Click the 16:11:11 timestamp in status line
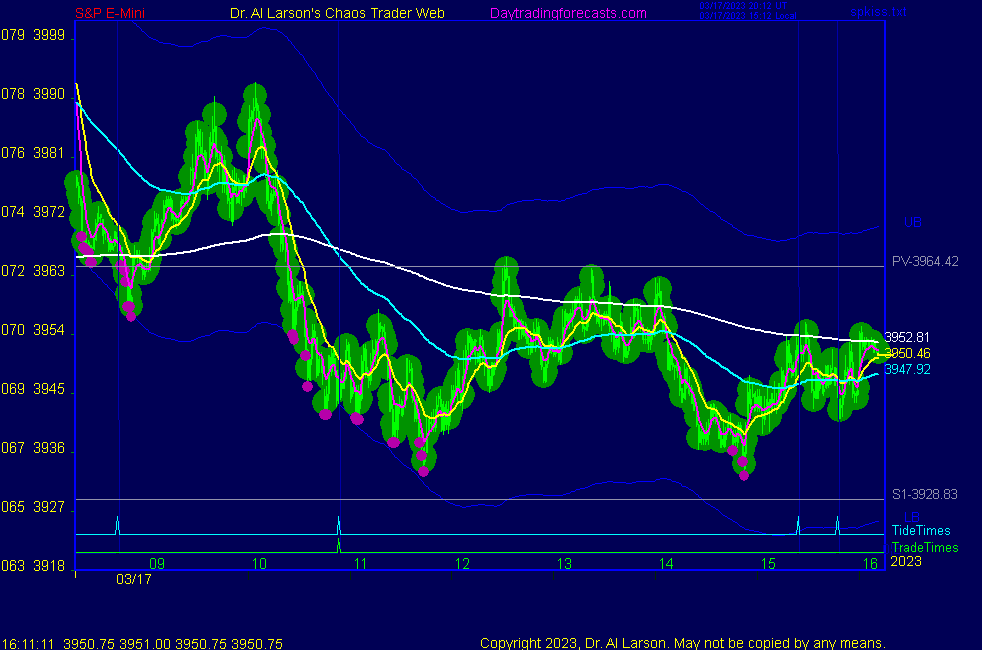 pyautogui.click(x=28, y=644)
